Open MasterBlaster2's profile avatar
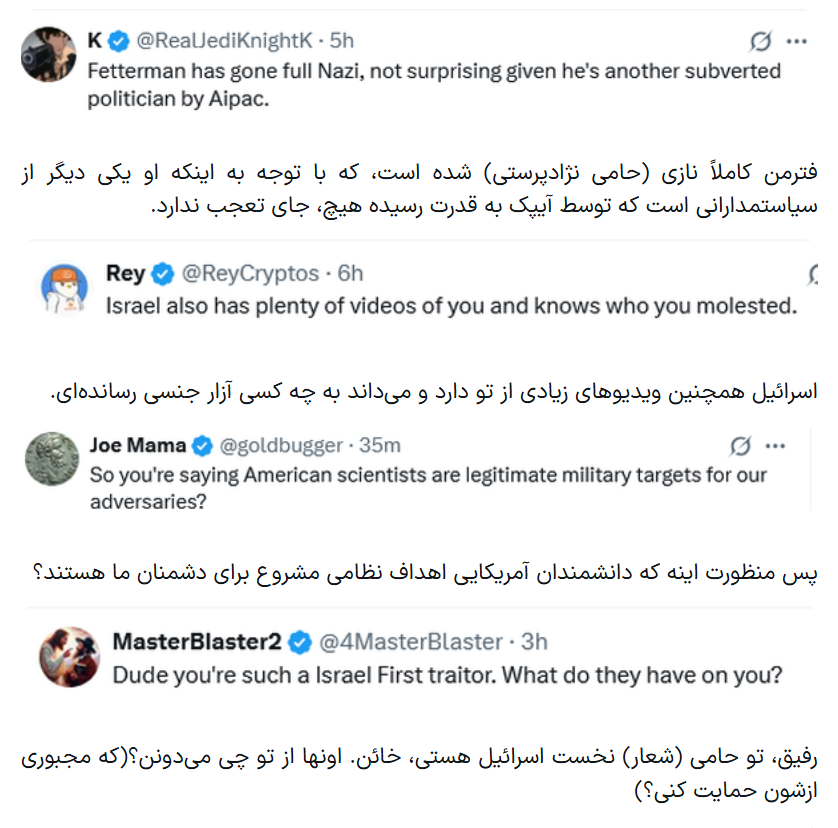This screenshot has height=828, width=838. 69,657
